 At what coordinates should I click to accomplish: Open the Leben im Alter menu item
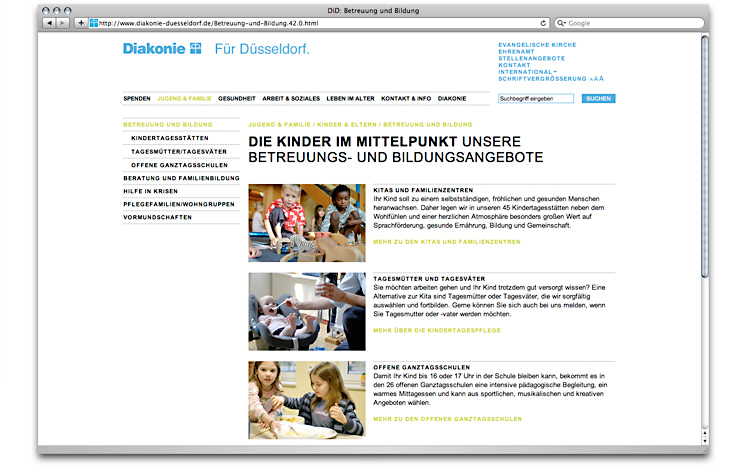[350, 98]
